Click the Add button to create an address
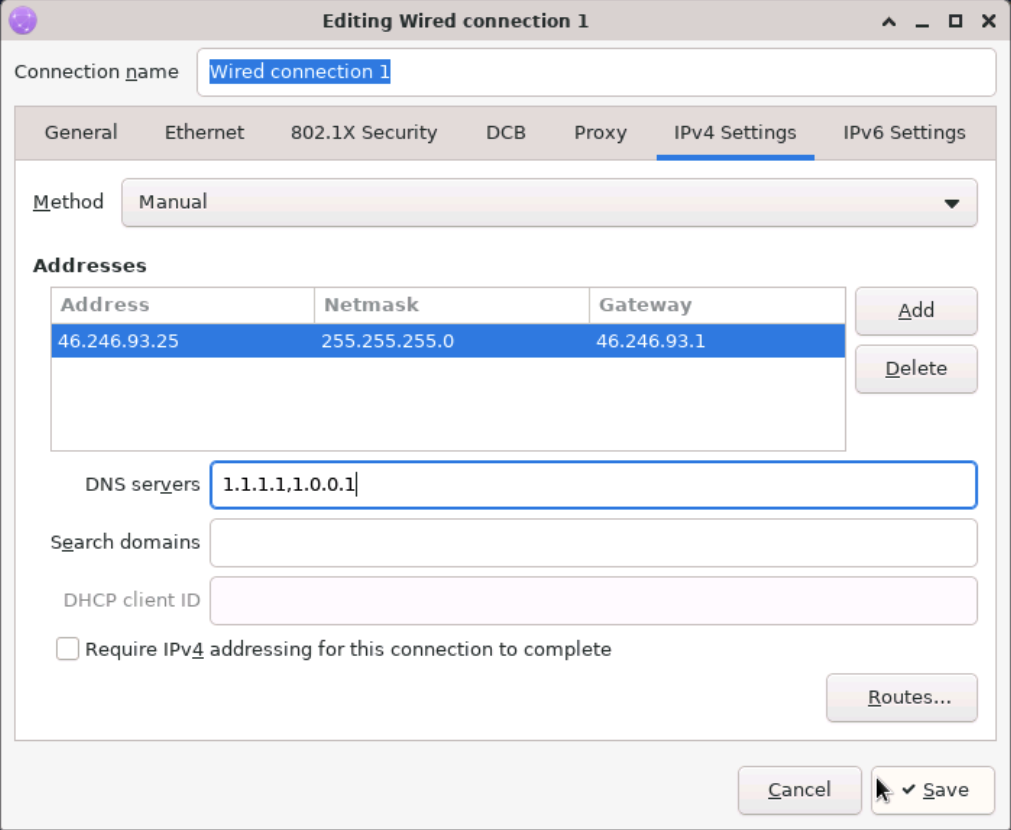The height and width of the screenshot is (830, 1011). click(x=915, y=310)
